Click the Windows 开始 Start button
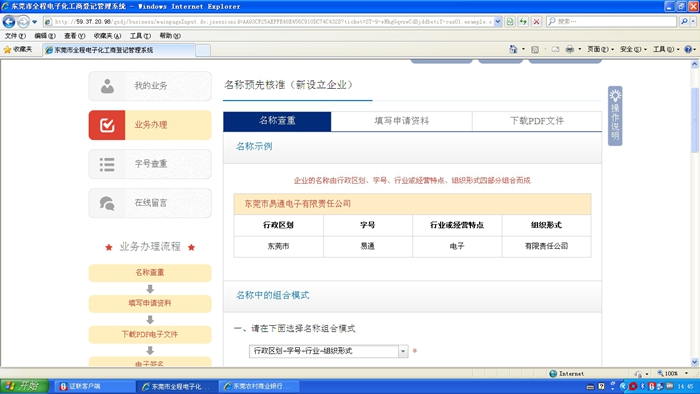 (24, 386)
